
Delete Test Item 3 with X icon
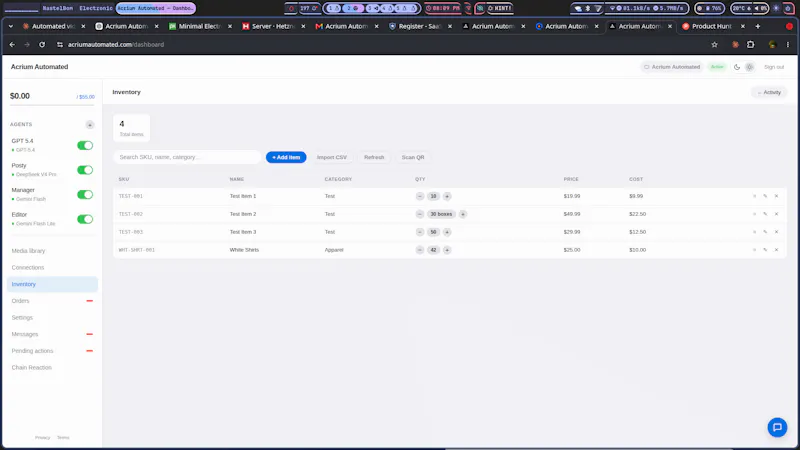tap(777, 232)
